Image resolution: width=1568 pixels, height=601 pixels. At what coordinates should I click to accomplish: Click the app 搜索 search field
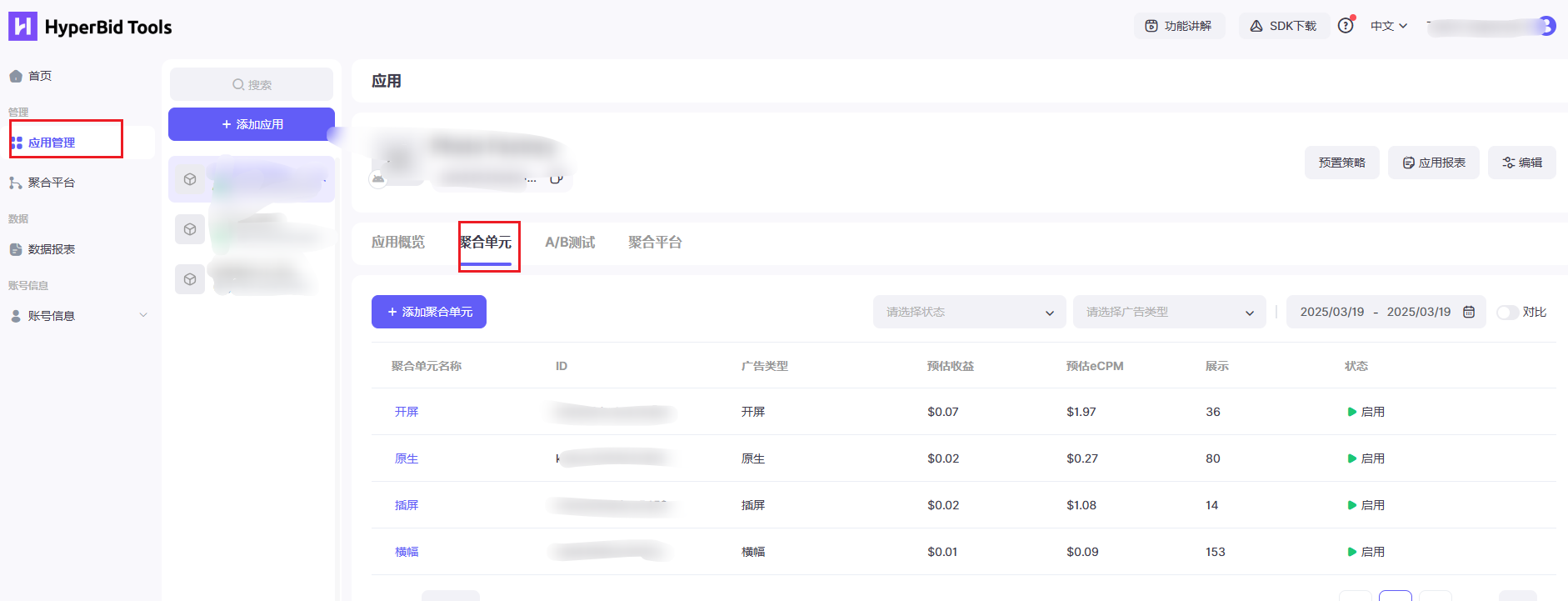[x=252, y=84]
